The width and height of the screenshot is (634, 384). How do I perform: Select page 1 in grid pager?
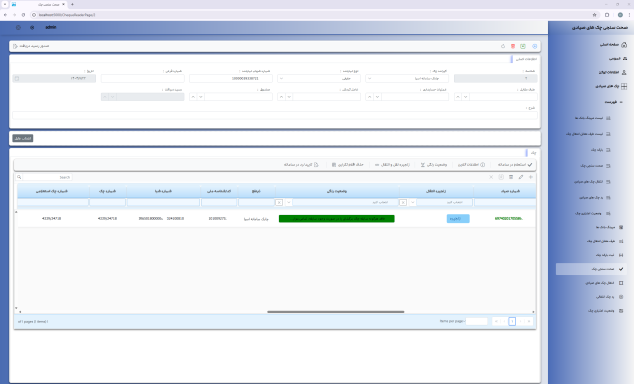[x=512, y=321]
